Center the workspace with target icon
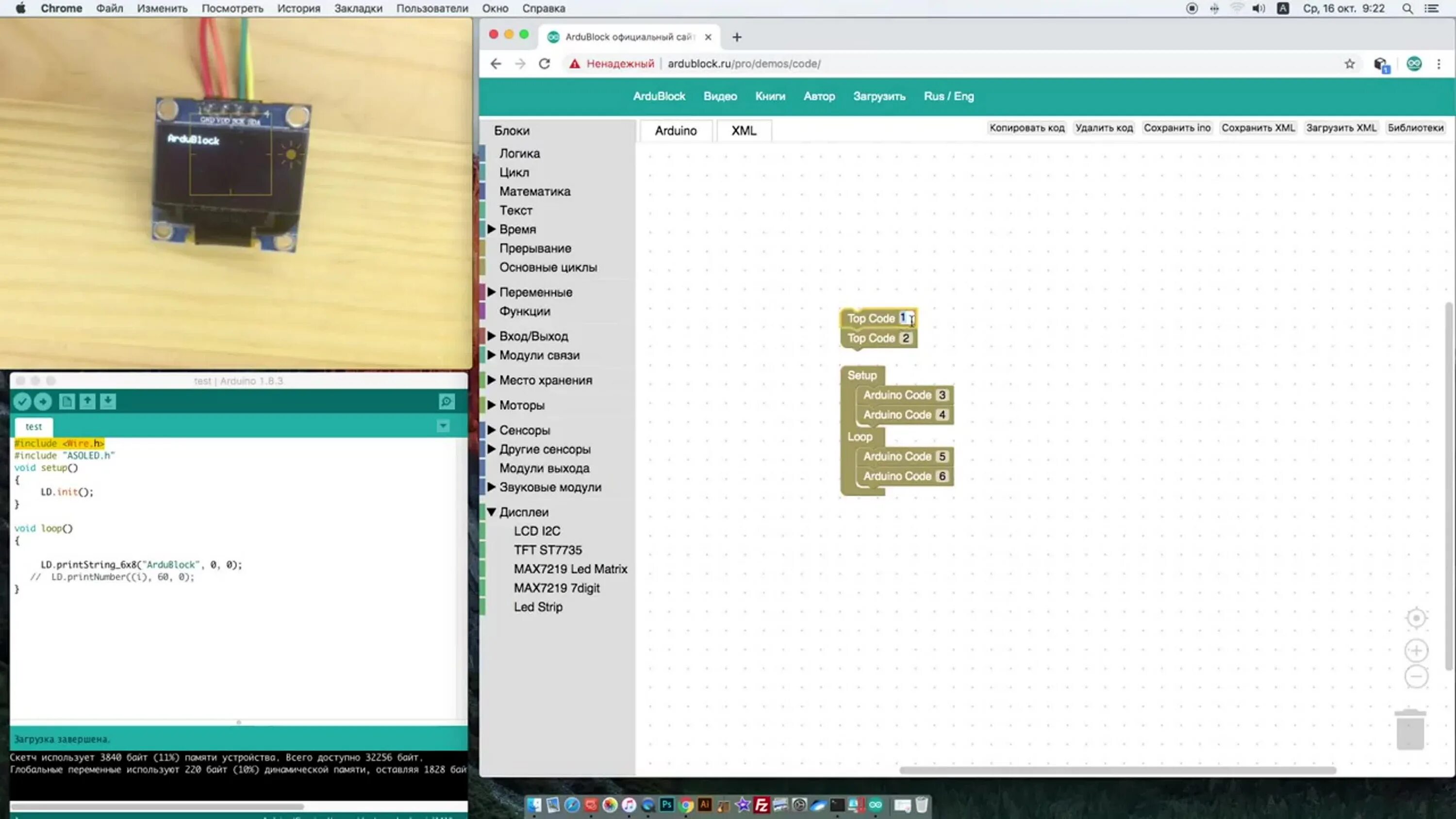The height and width of the screenshot is (819, 1456). tap(1416, 618)
